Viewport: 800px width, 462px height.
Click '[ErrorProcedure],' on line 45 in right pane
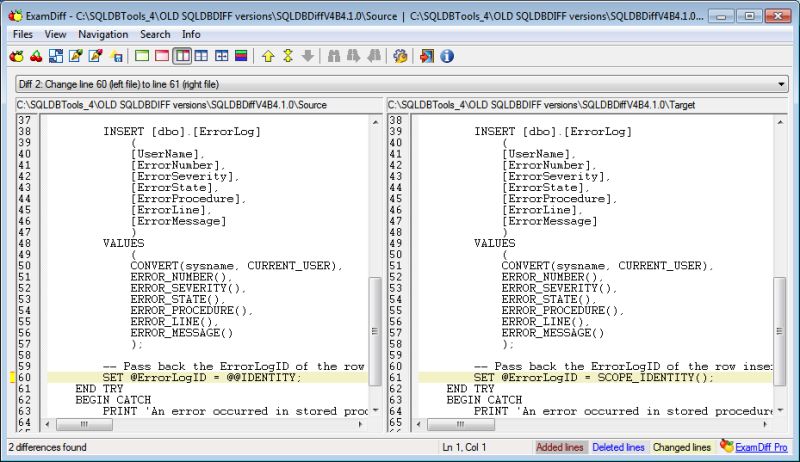pyautogui.click(x=560, y=199)
